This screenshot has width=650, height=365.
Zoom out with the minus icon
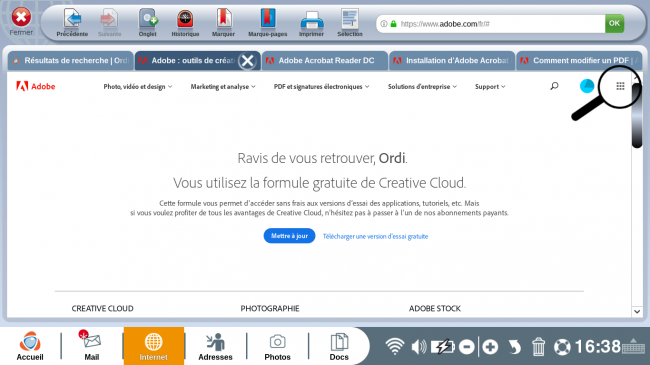(x=467, y=347)
